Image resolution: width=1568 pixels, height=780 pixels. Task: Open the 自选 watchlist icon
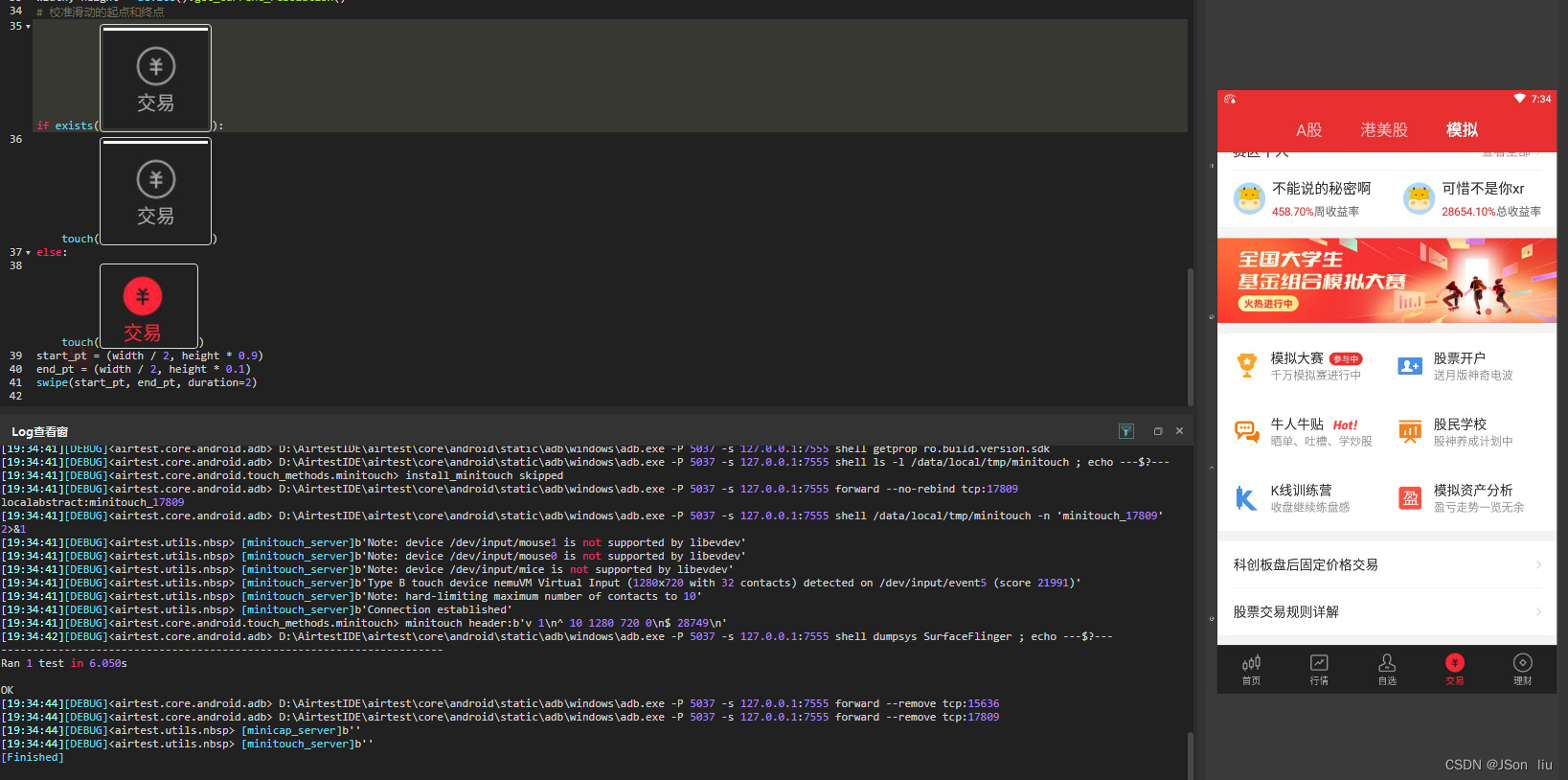(x=1387, y=663)
